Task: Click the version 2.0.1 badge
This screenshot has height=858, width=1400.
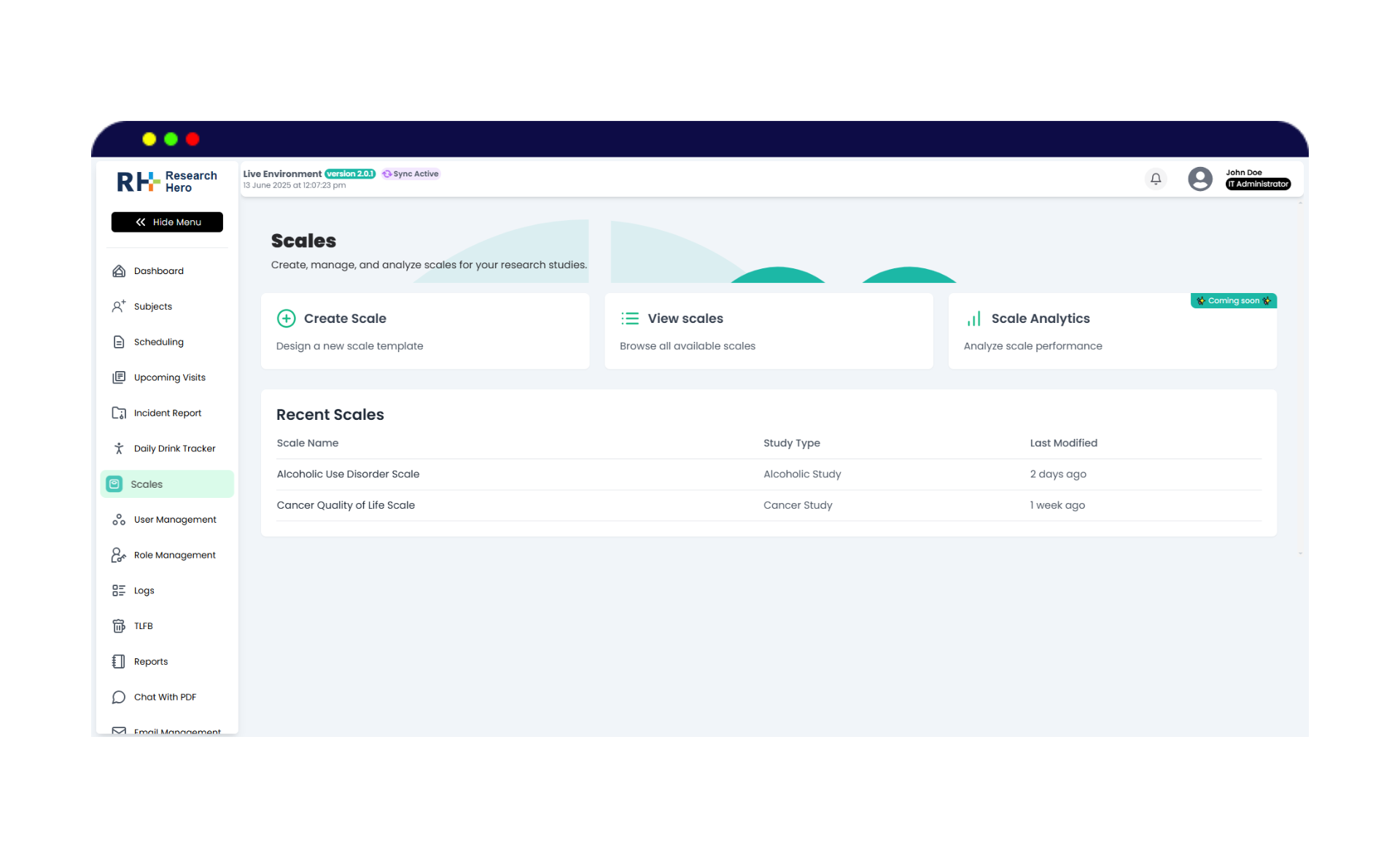Action: pos(350,173)
